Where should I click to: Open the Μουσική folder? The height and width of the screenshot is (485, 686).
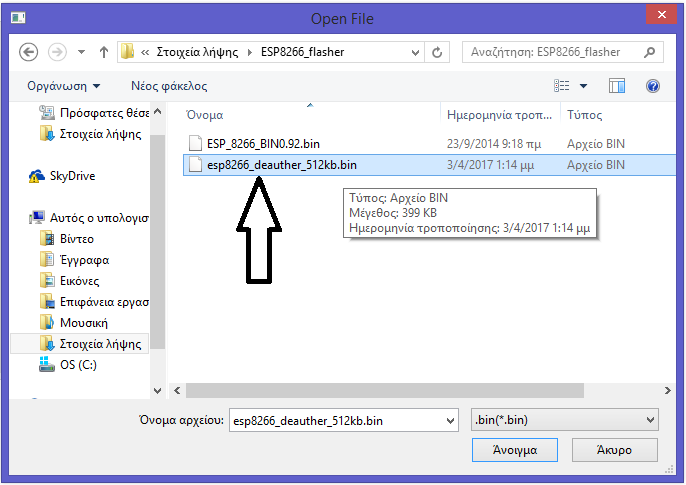pos(74,323)
